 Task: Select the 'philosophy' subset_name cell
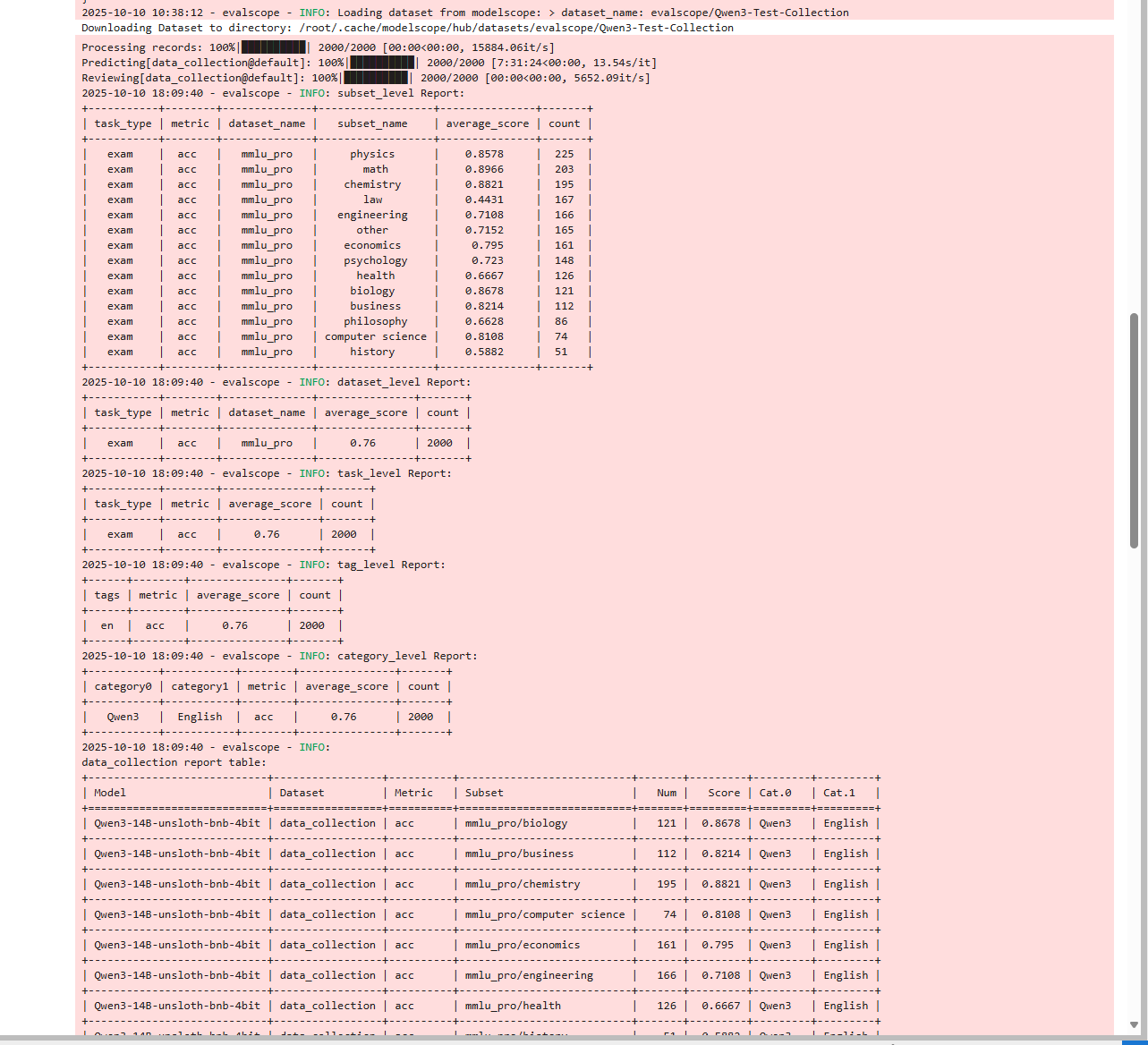[x=376, y=321]
